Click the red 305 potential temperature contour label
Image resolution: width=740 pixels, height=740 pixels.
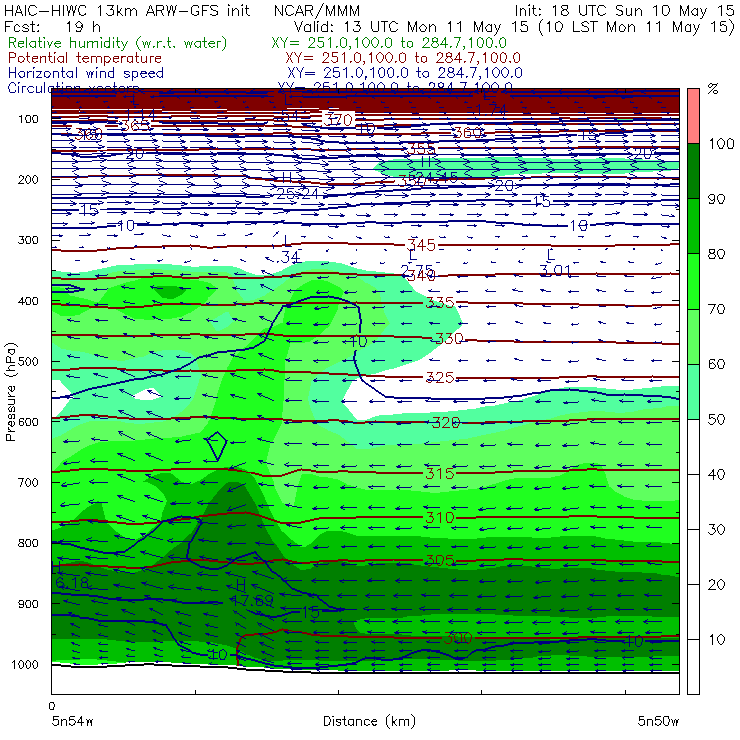[x=440, y=560]
